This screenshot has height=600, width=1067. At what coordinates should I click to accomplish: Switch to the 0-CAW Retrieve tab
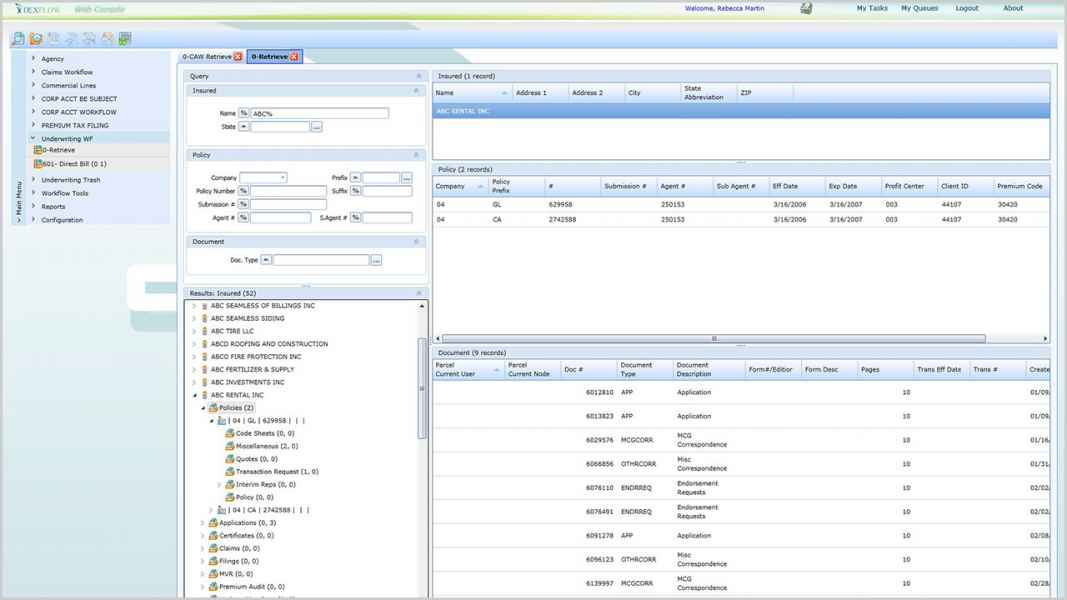(205, 57)
